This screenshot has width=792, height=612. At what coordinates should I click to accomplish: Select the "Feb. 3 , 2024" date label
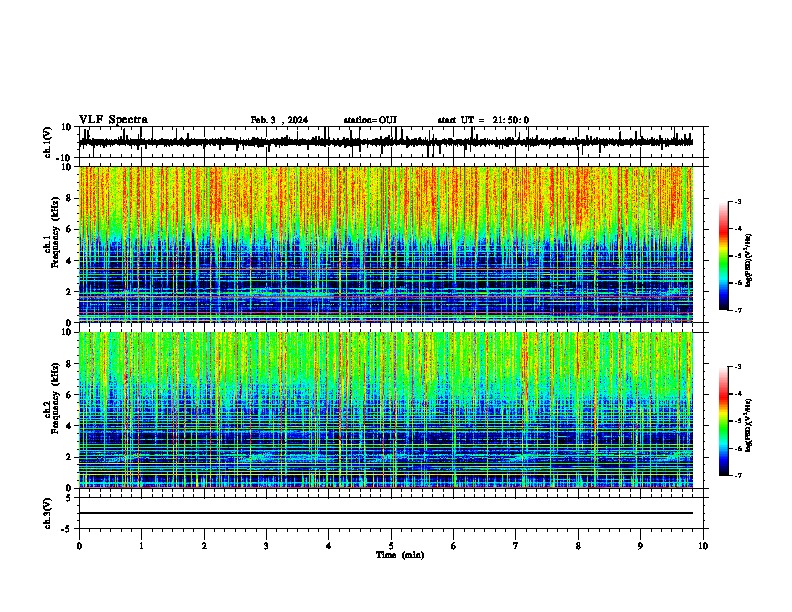(279, 120)
